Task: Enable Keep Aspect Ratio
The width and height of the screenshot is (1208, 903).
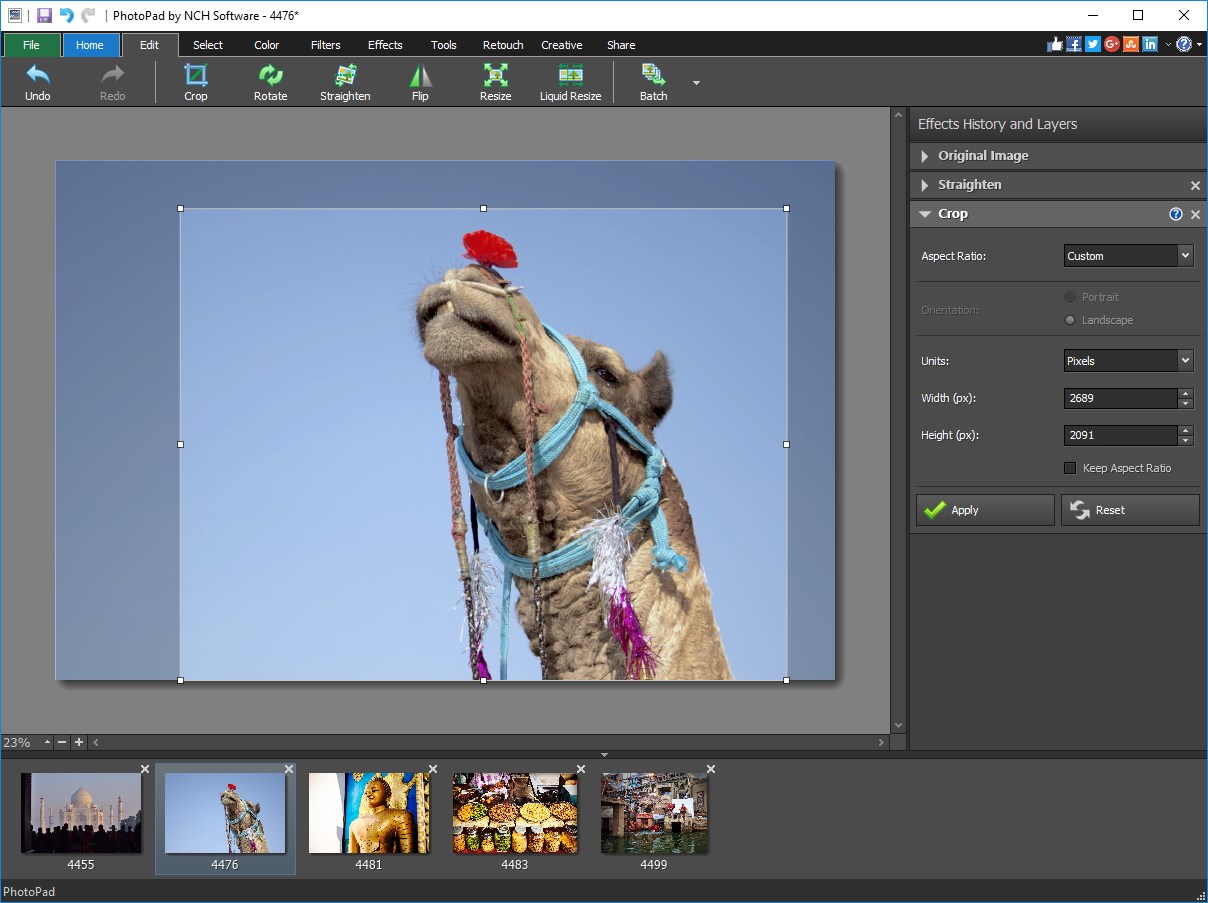Action: pos(1069,467)
